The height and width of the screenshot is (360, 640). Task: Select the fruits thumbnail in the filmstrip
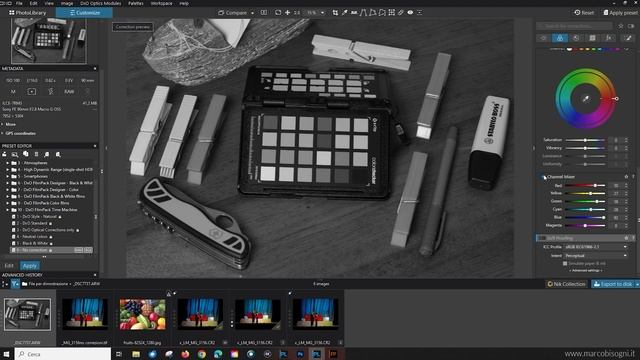click(x=142, y=314)
